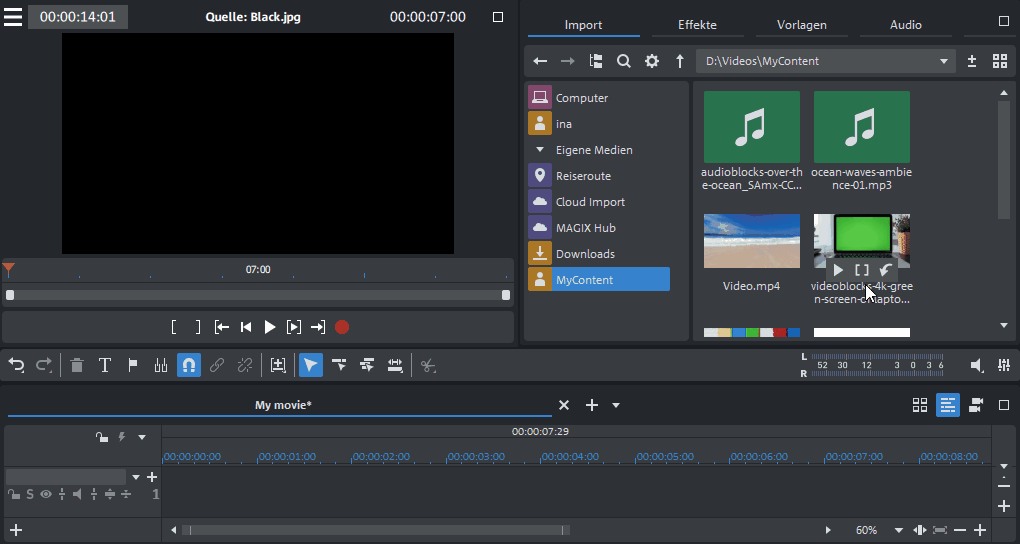1020x544 pixels.
Task: Undo the last action
Action: [x=16, y=366]
